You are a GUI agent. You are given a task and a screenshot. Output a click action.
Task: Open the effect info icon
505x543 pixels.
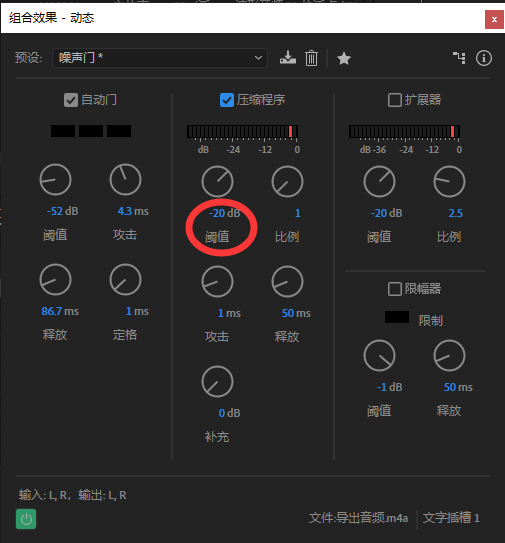tap(484, 58)
